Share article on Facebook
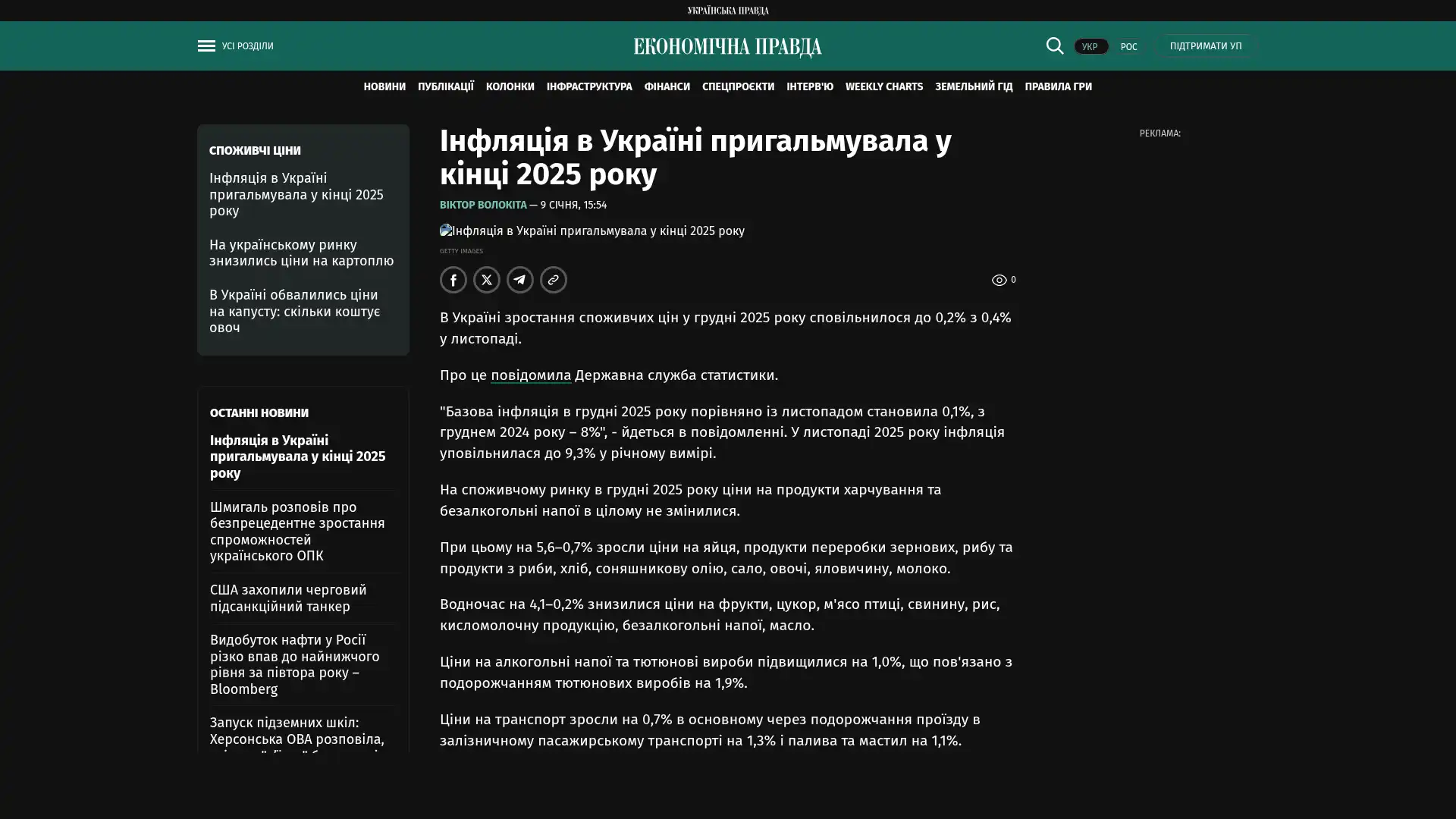1456x819 pixels. point(453,280)
